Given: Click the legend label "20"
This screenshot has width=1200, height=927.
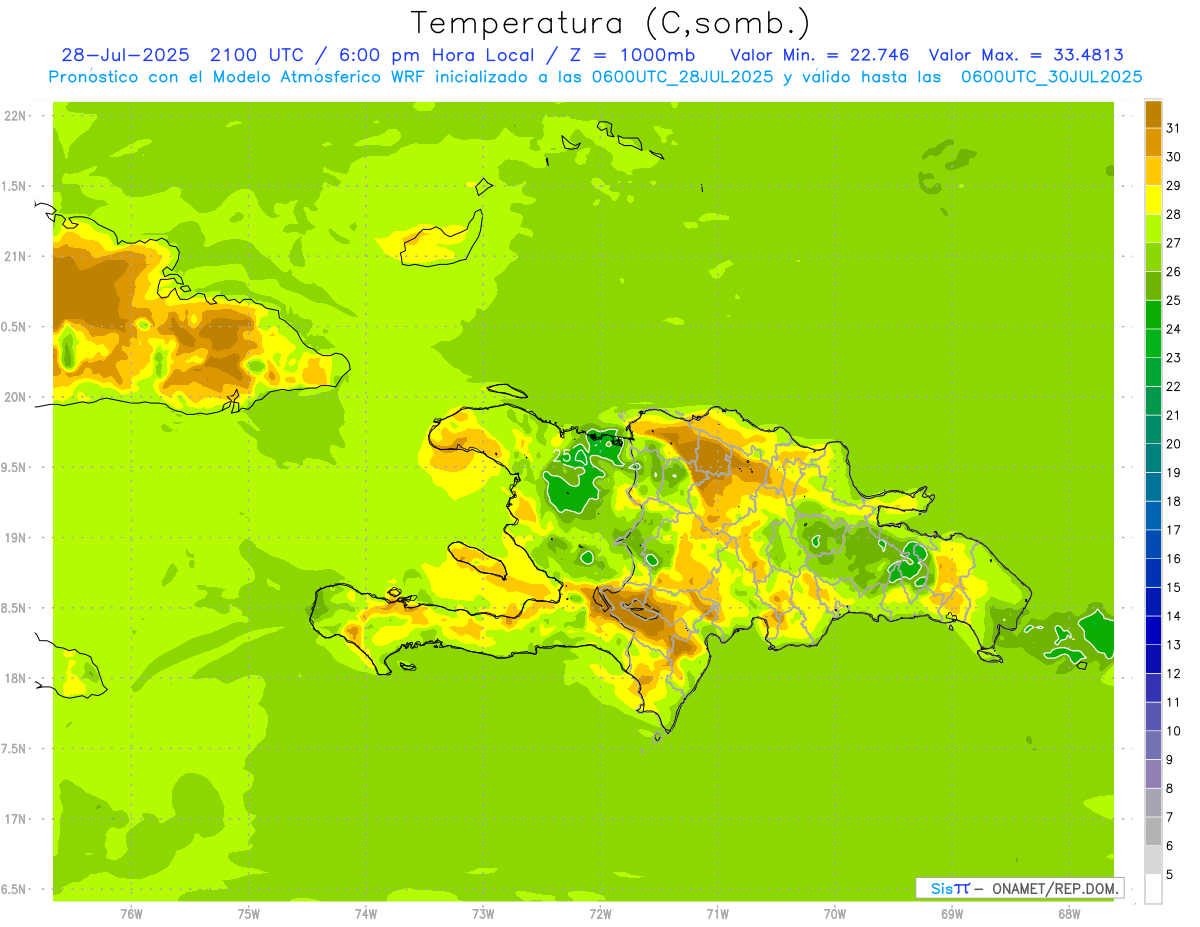Looking at the screenshot, I should [1173, 444].
